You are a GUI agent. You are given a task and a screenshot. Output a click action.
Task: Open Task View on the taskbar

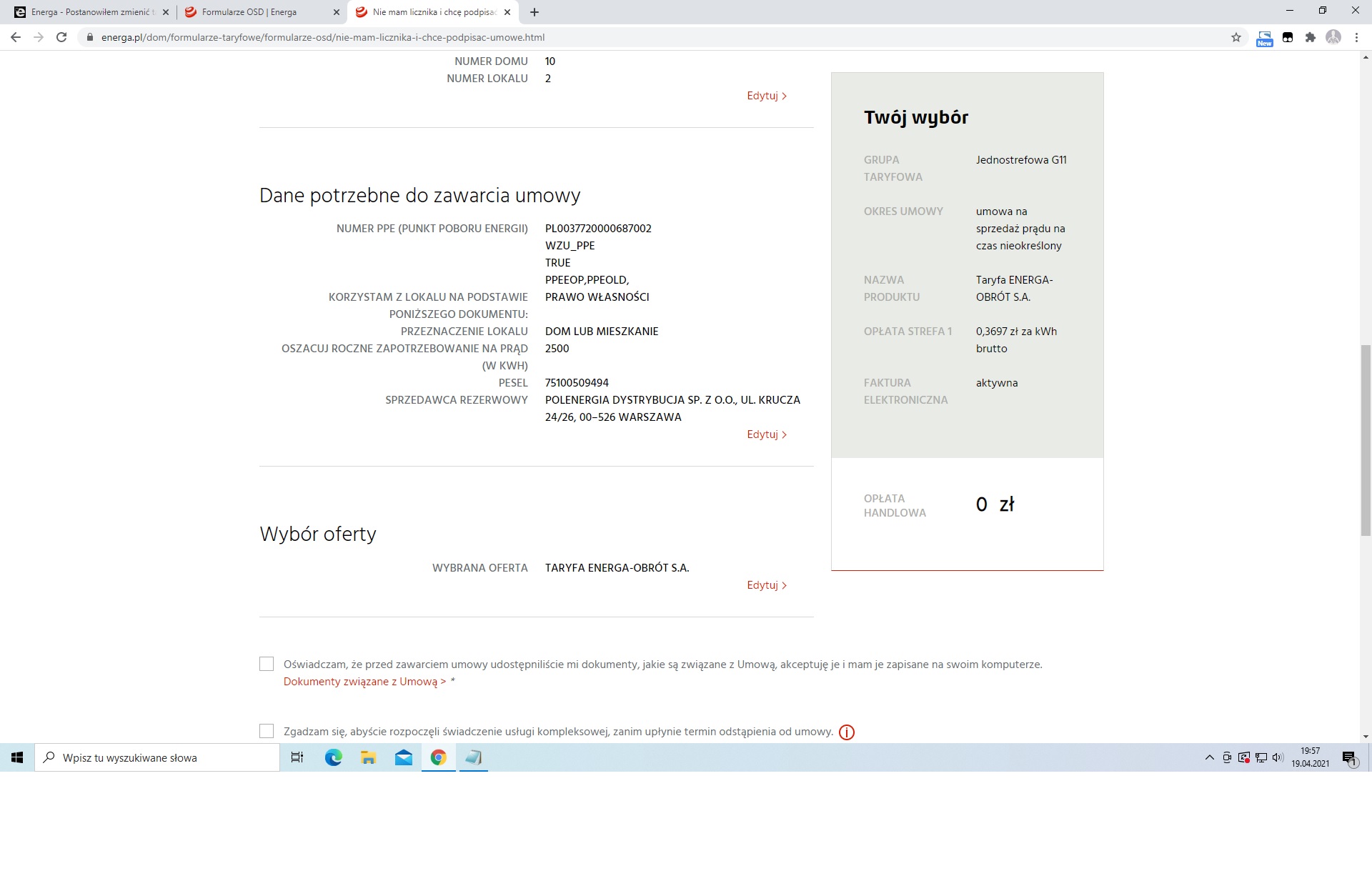297,757
